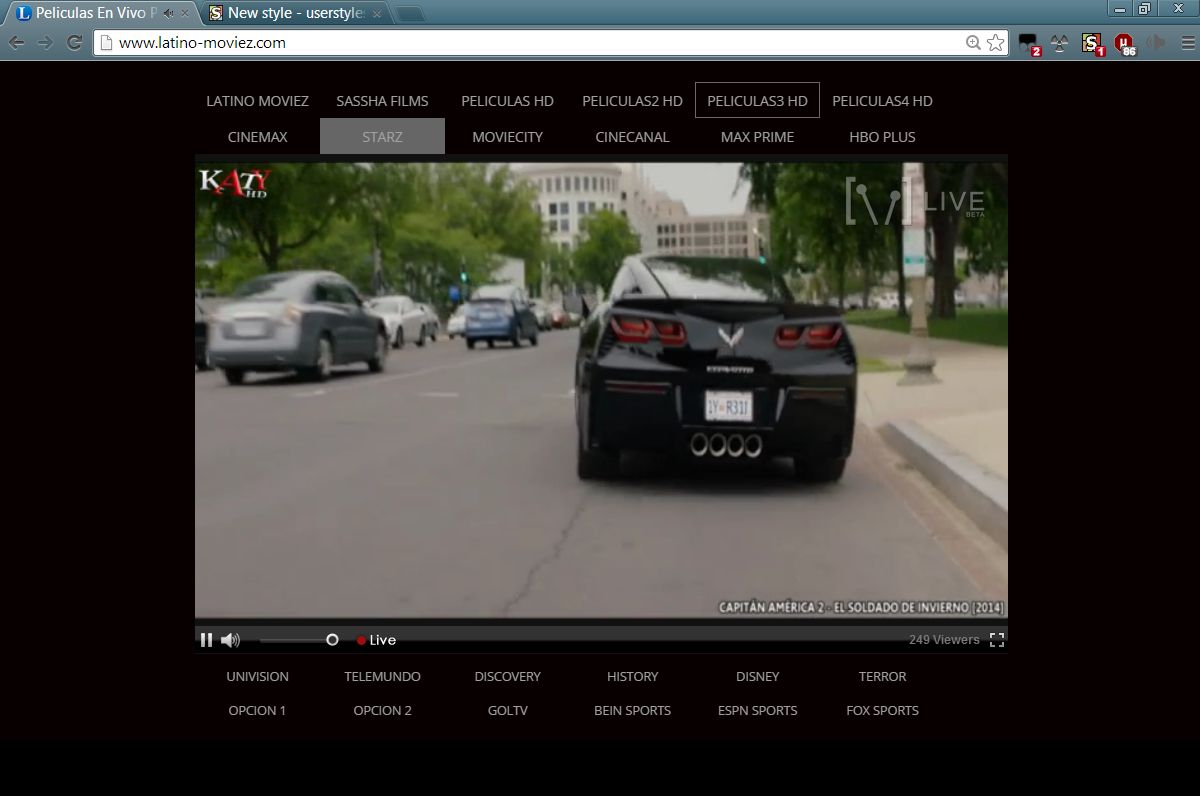Mute the video player volume

[x=230, y=640]
